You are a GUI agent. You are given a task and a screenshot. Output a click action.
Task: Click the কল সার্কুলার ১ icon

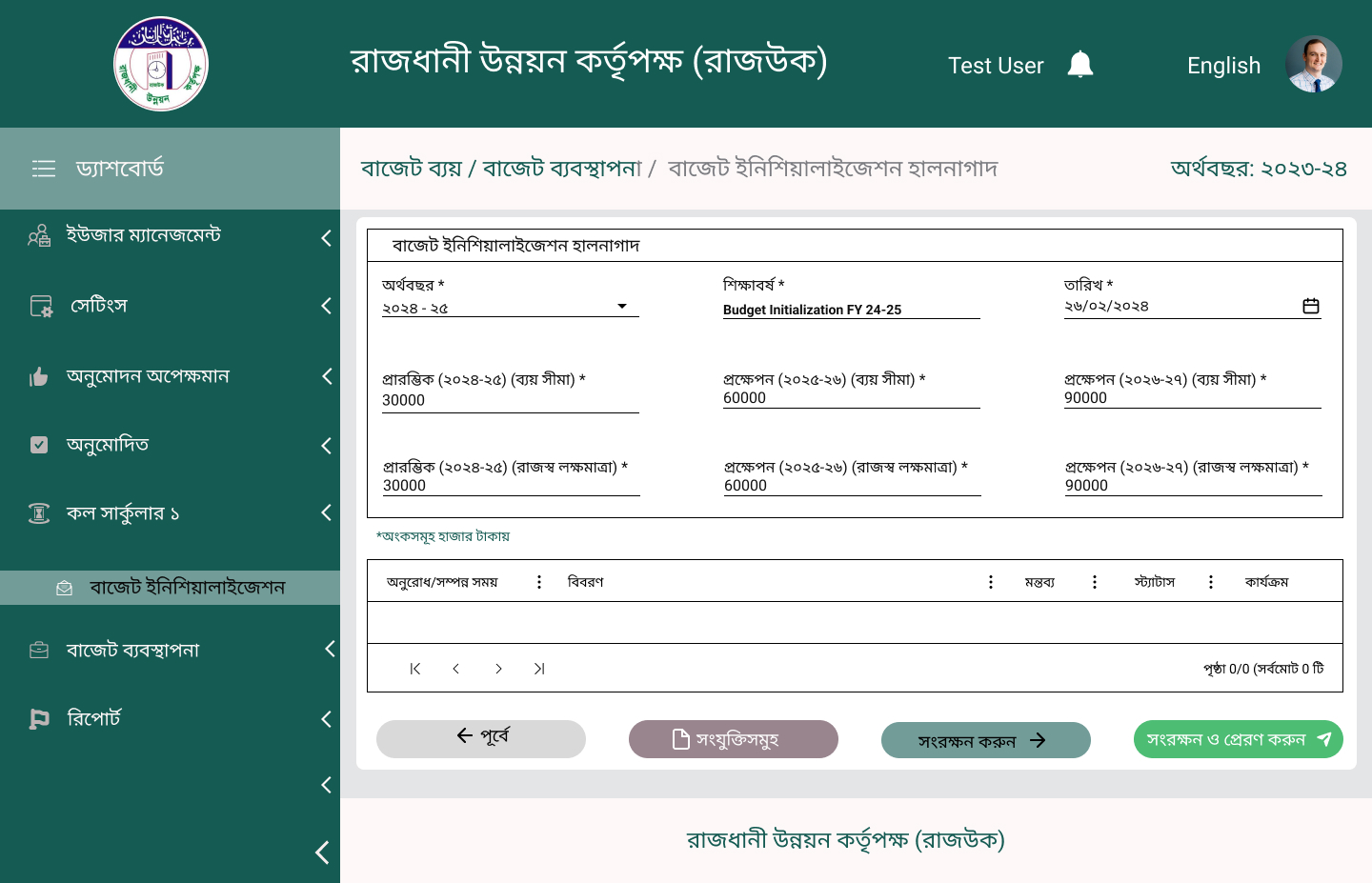click(39, 513)
